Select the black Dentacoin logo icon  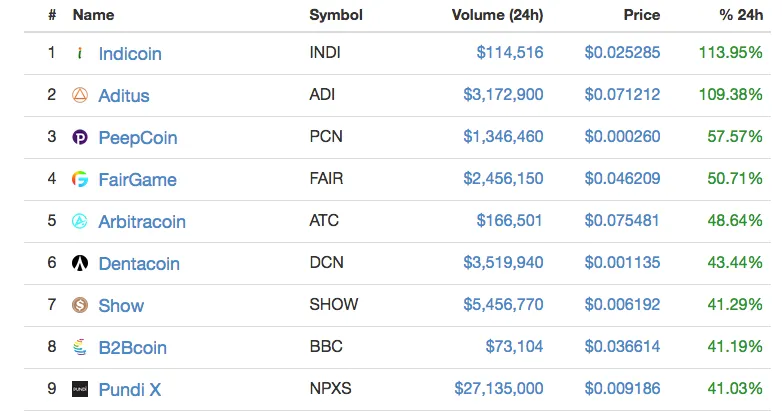point(80,262)
